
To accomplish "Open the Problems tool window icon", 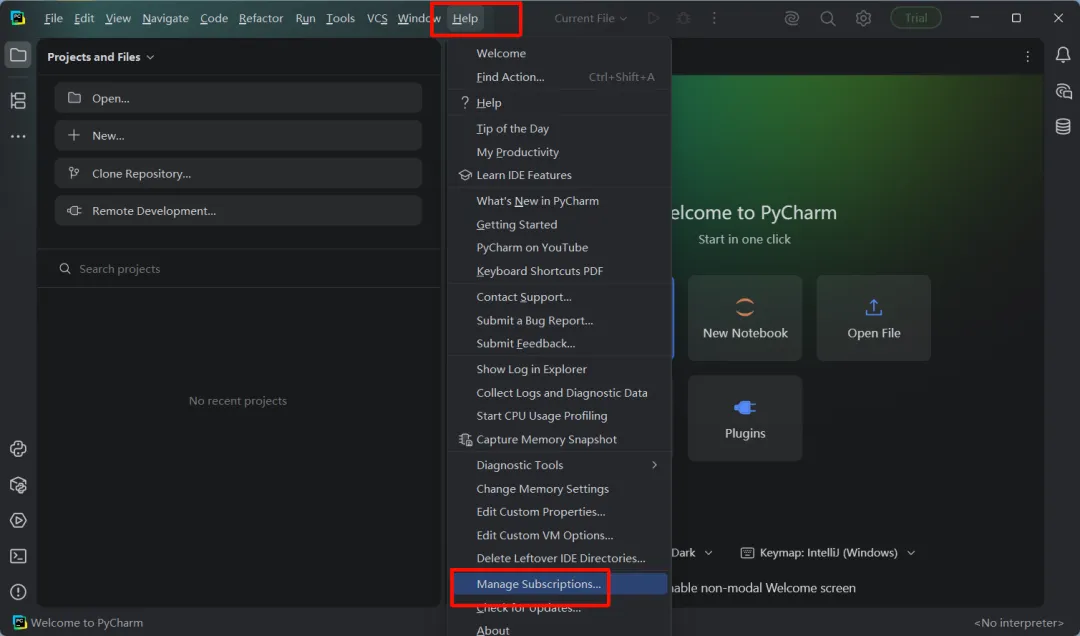I will click(x=18, y=592).
